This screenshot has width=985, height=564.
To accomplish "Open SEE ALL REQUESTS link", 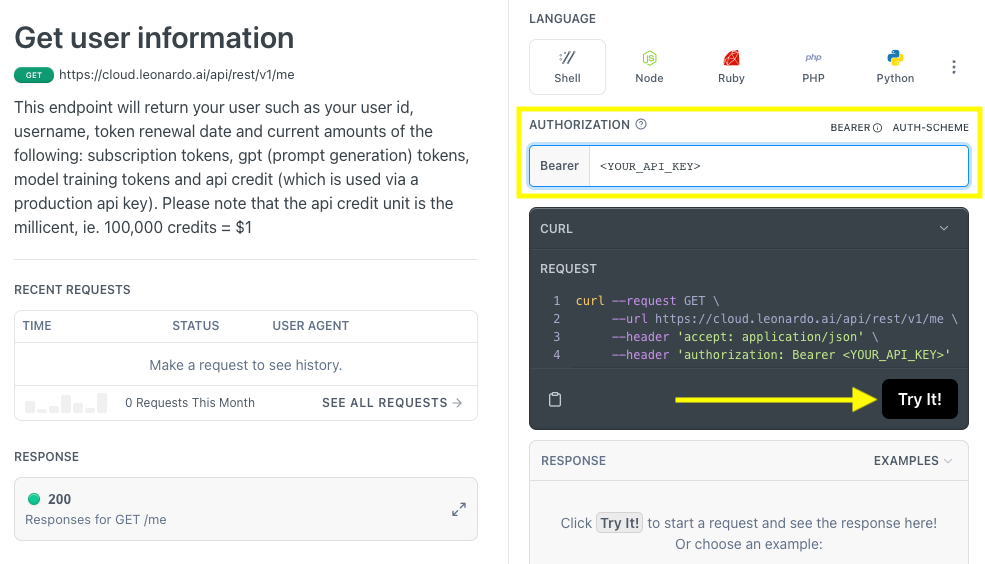I will [392, 403].
